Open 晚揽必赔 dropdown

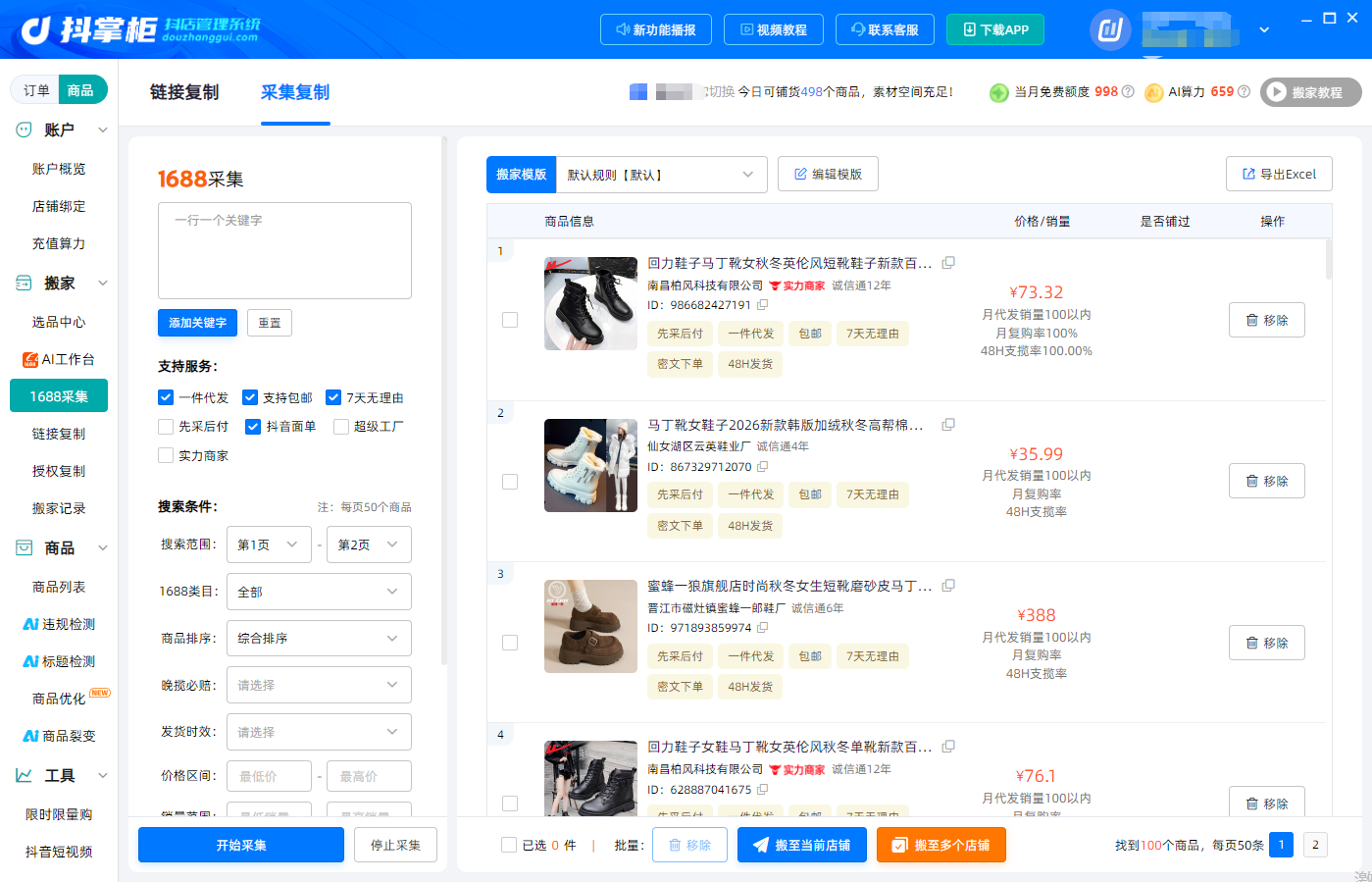pyautogui.click(x=319, y=685)
